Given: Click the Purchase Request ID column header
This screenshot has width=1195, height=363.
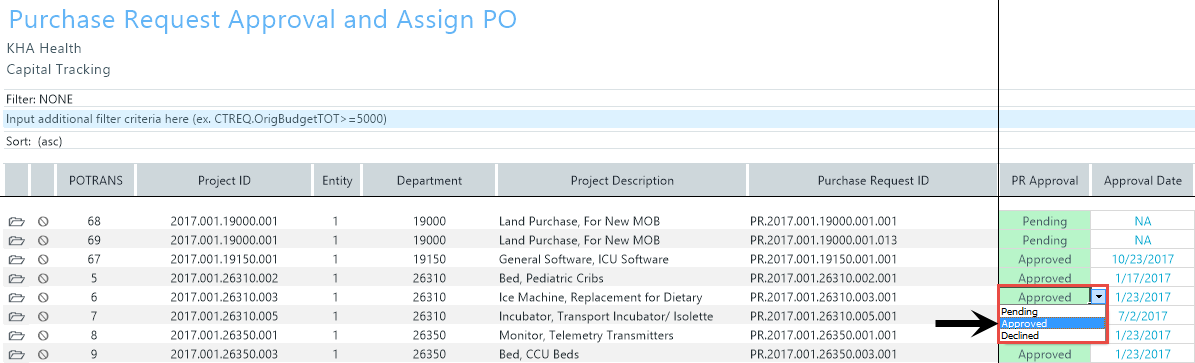Looking at the screenshot, I should coord(873,181).
